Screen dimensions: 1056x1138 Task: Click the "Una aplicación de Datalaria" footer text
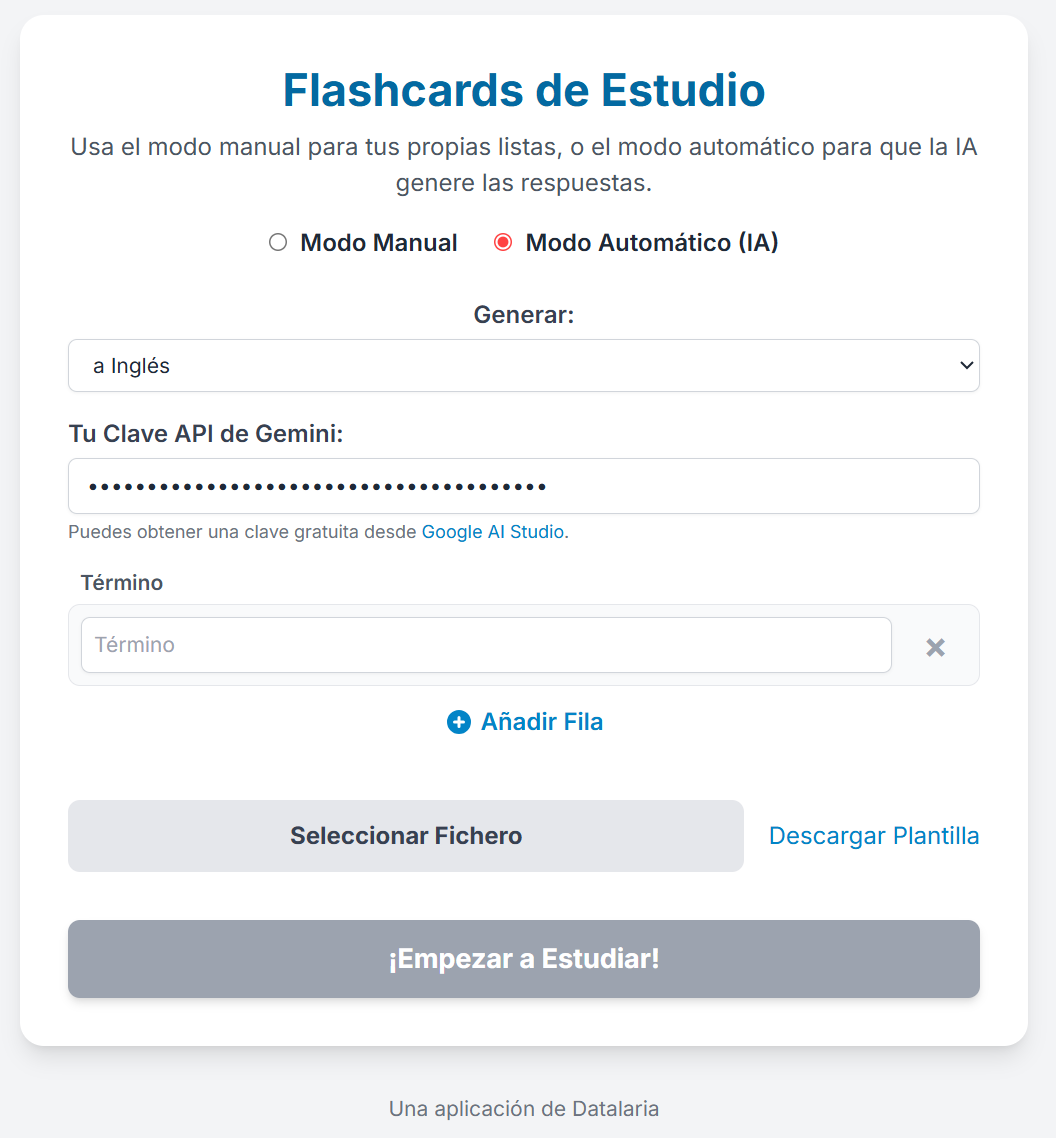pos(524,1108)
